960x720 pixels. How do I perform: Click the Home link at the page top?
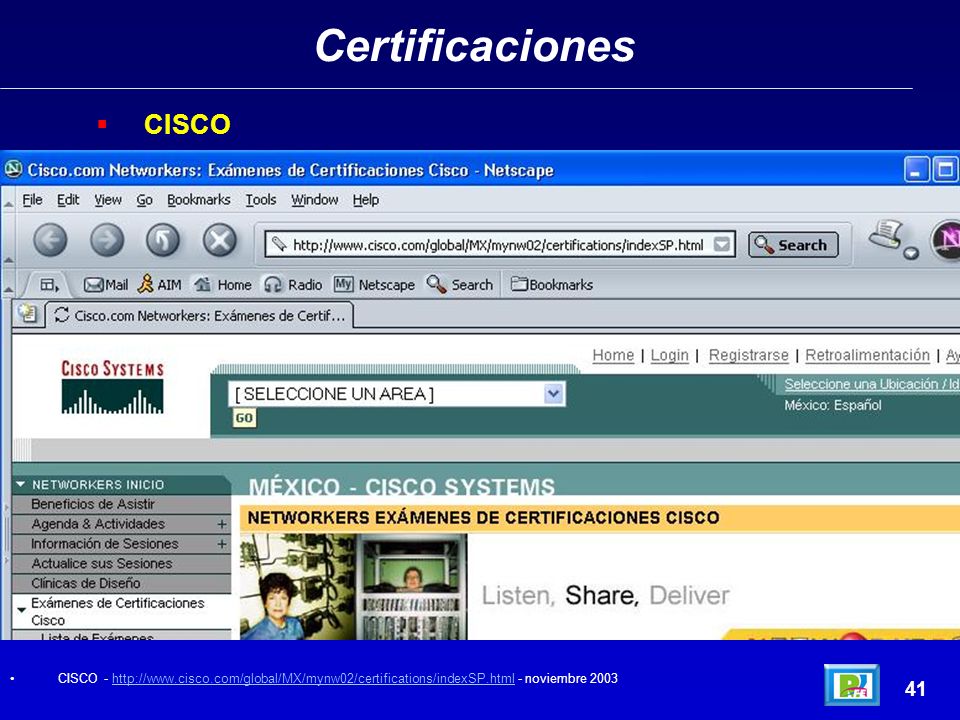click(613, 355)
